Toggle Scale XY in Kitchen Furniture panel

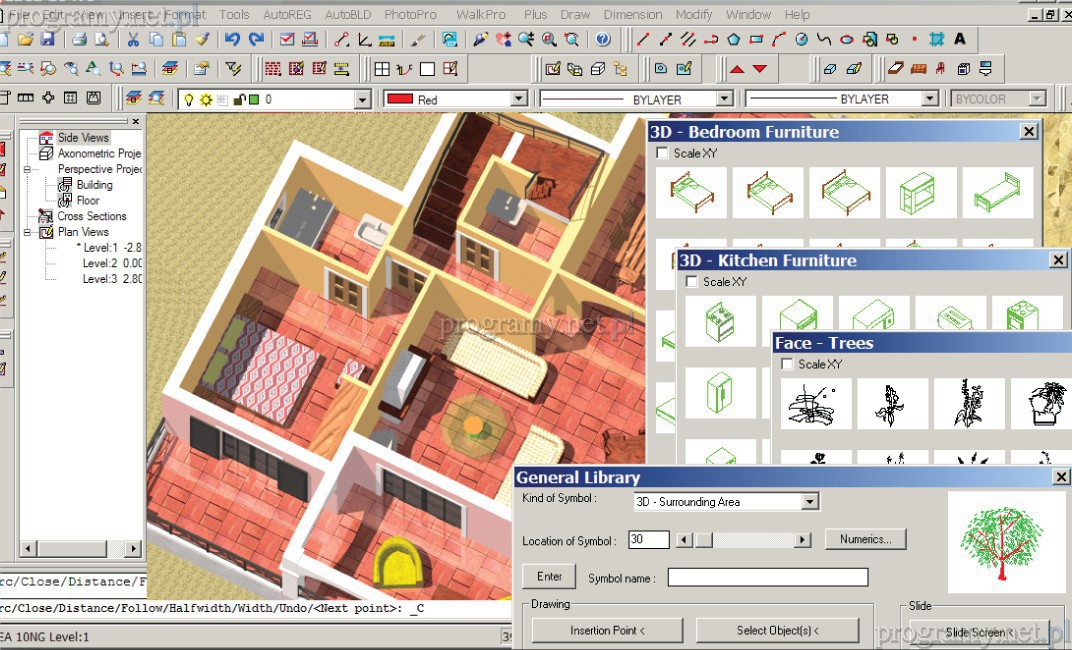tap(691, 282)
